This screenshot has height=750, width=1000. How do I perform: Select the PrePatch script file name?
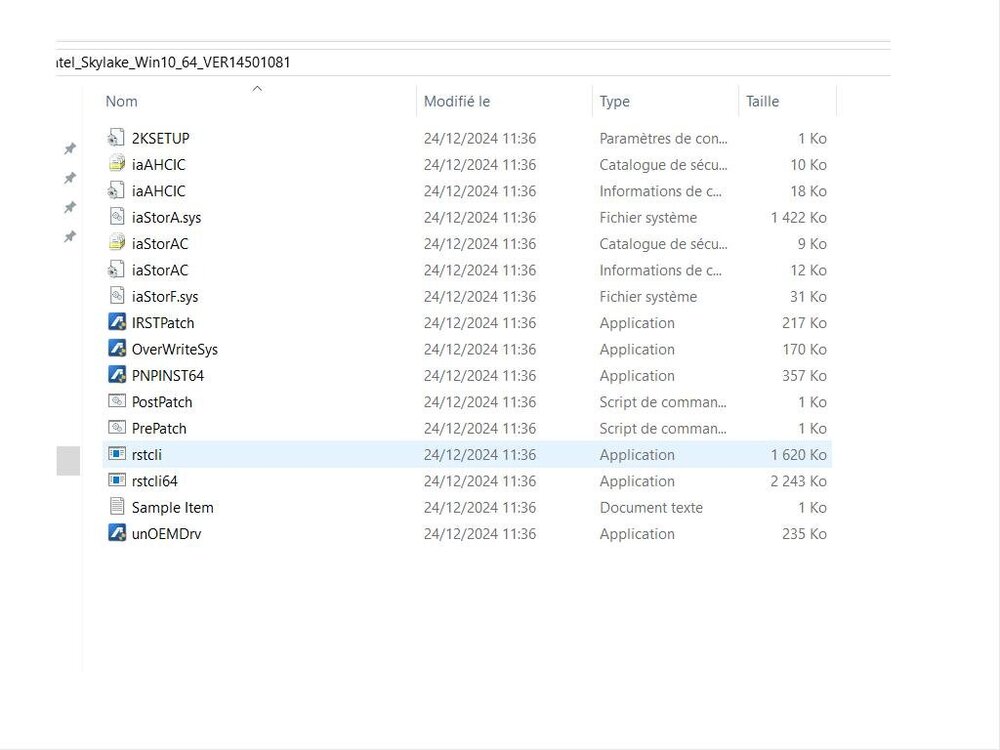159,428
